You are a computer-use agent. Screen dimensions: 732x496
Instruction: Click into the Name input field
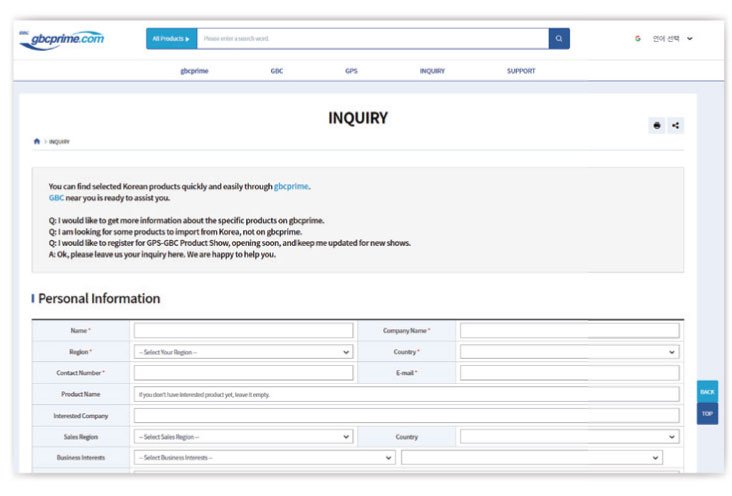point(243,330)
